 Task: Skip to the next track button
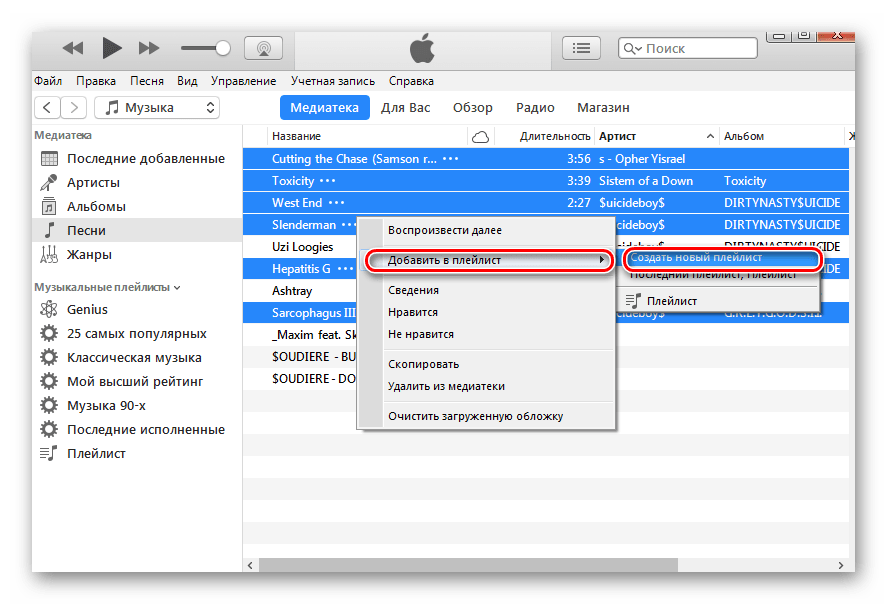(149, 48)
